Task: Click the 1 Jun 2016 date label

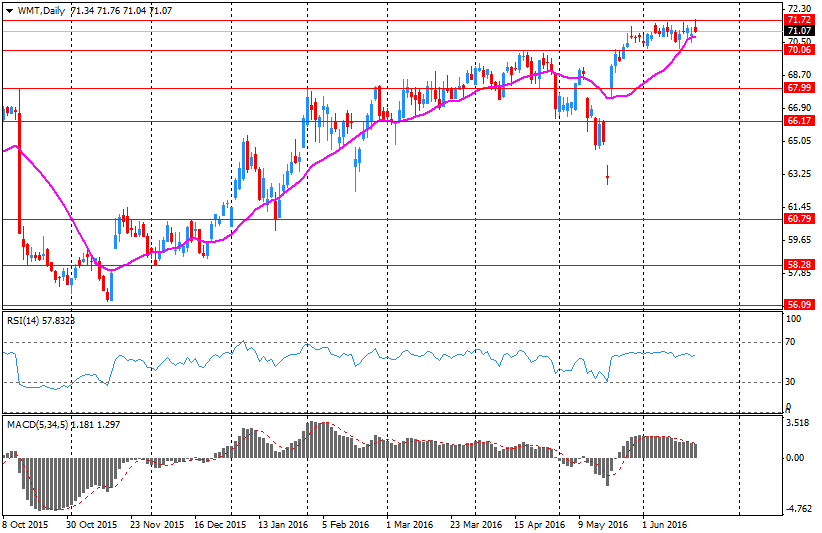Action: [x=664, y=525]
